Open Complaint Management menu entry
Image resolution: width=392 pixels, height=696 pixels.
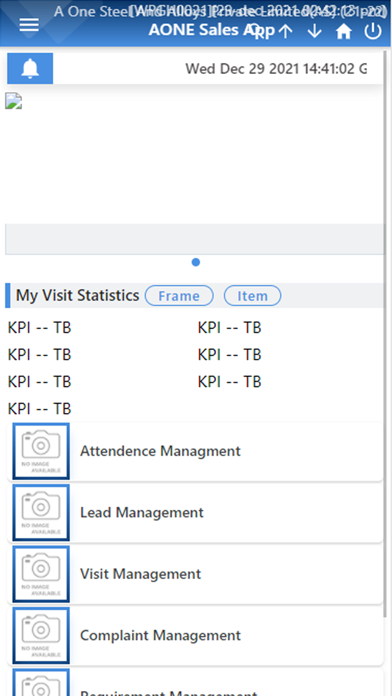point(195,636)
